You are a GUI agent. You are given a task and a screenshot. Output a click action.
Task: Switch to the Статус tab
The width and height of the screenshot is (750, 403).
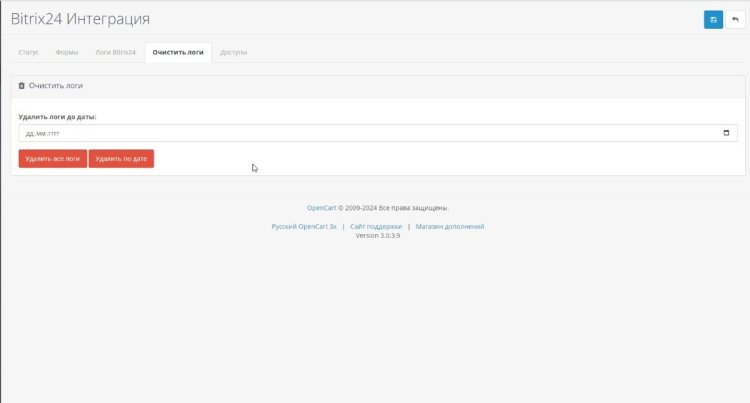pos(29,51)
